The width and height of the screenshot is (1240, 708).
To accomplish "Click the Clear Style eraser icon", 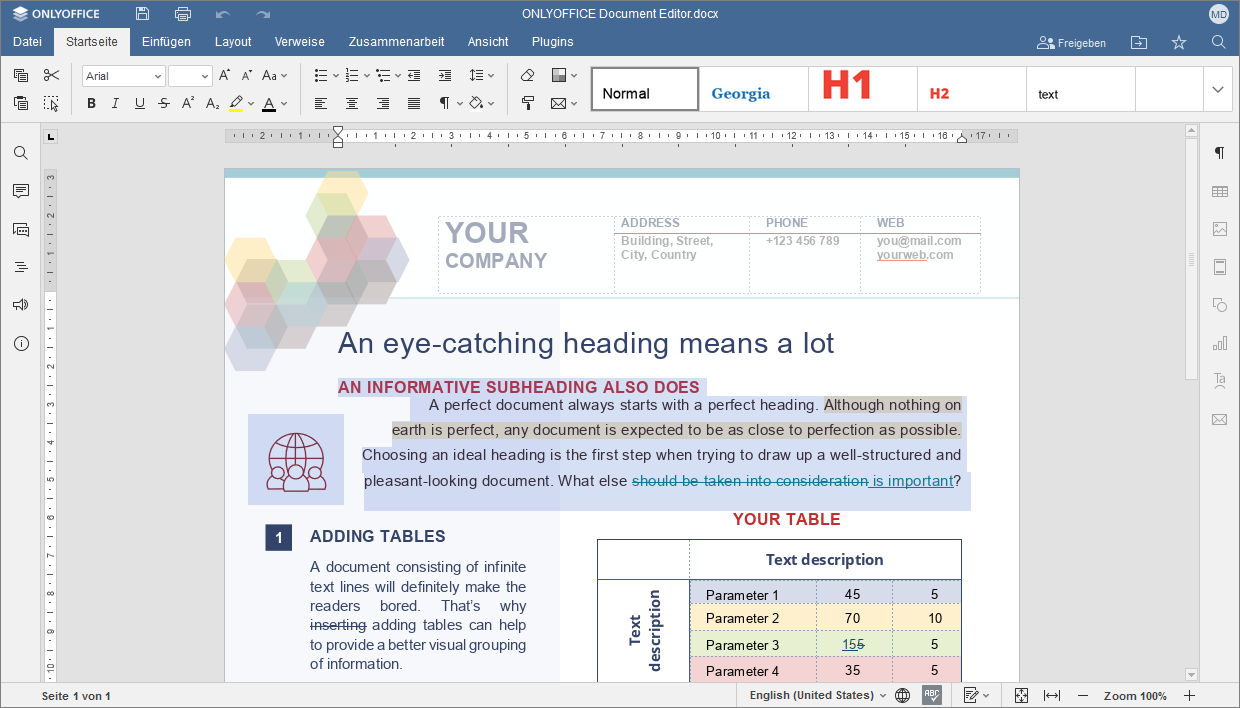I will [528, 75].
